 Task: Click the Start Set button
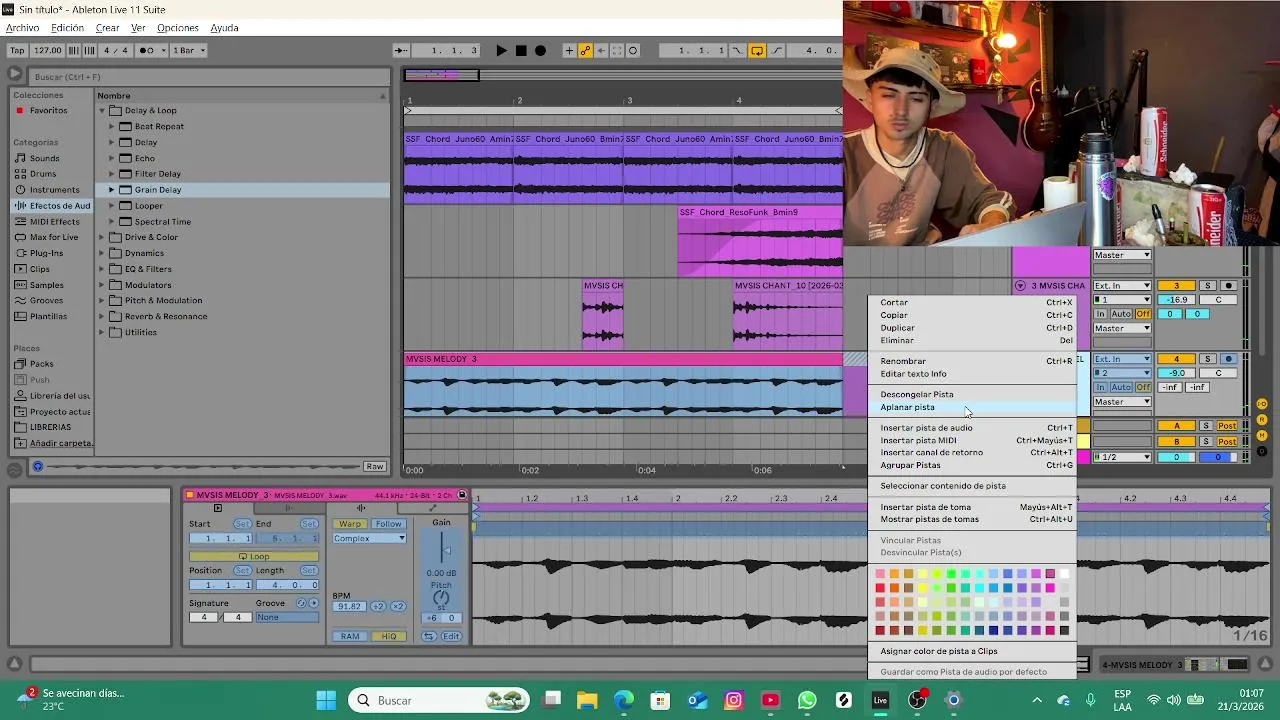[242, 524]
